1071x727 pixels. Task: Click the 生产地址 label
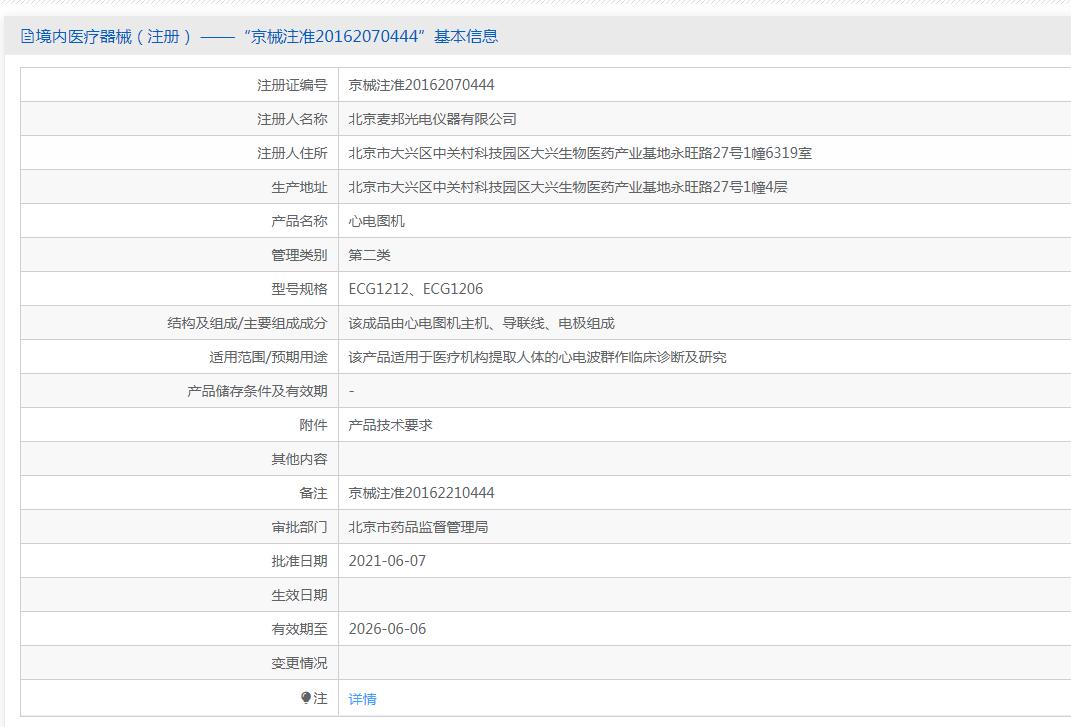click(299, 187)
